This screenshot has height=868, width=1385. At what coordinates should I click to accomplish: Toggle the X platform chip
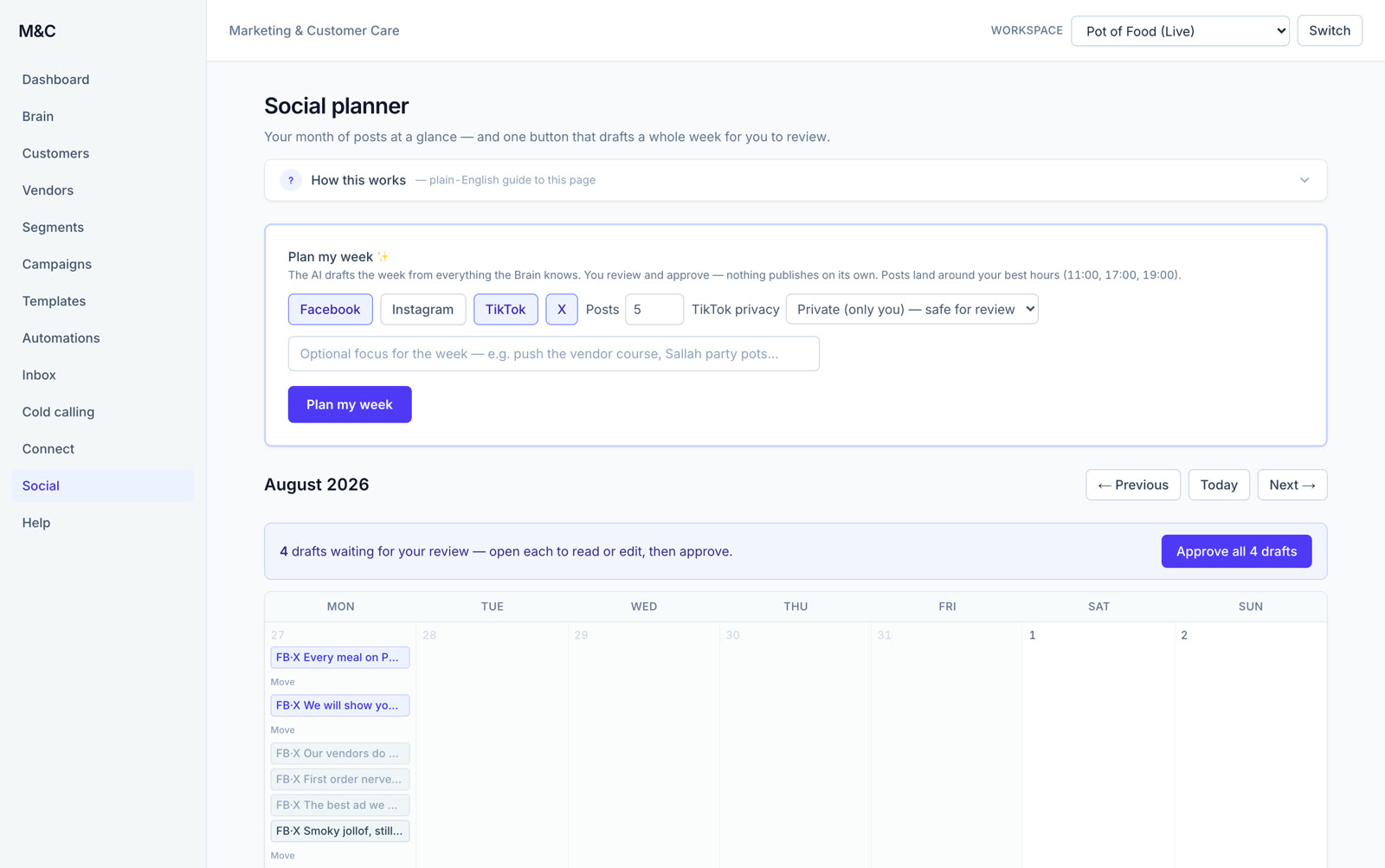point(561,309)
